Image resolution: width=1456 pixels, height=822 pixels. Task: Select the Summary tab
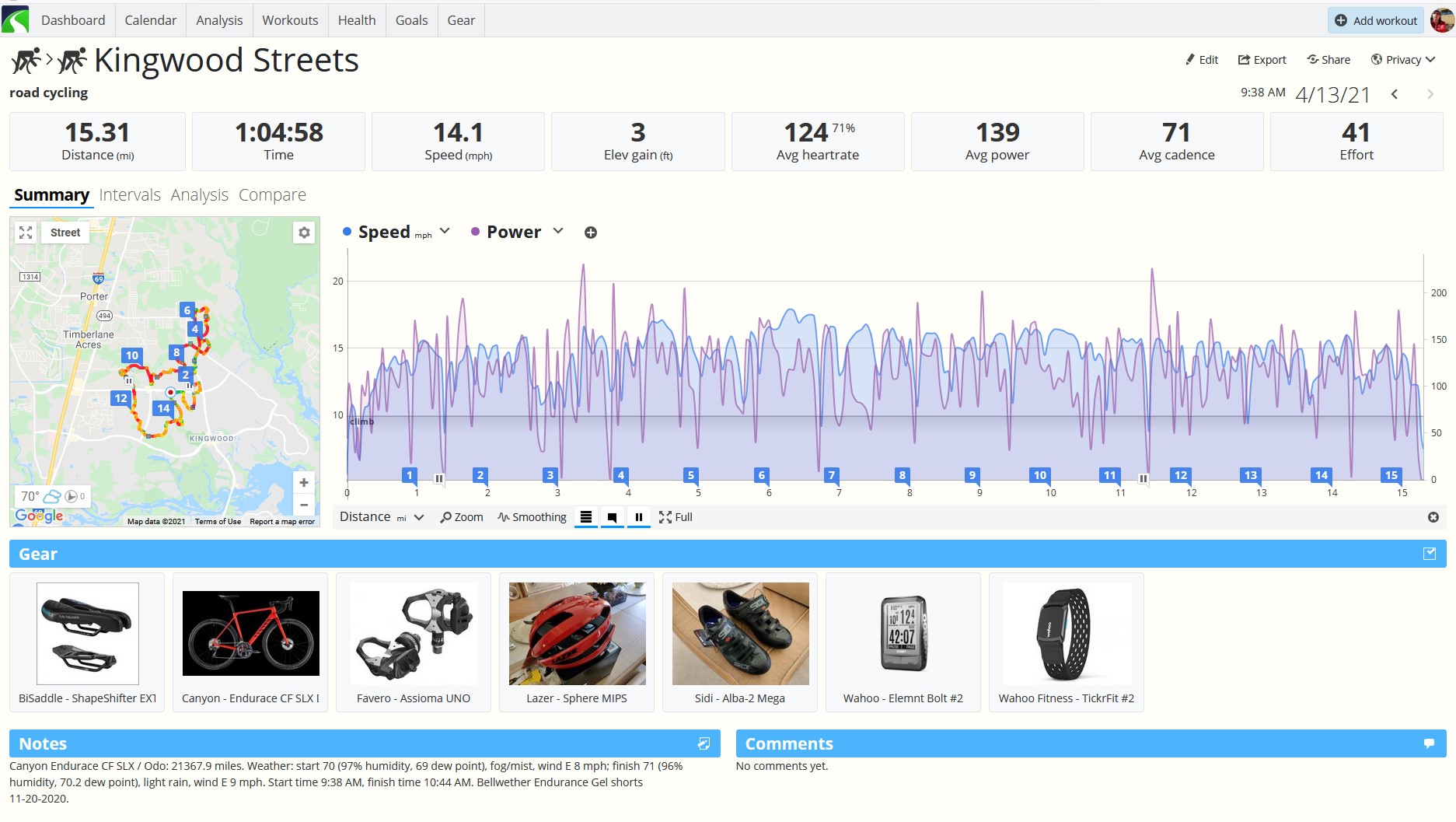(x=51, y=194)
